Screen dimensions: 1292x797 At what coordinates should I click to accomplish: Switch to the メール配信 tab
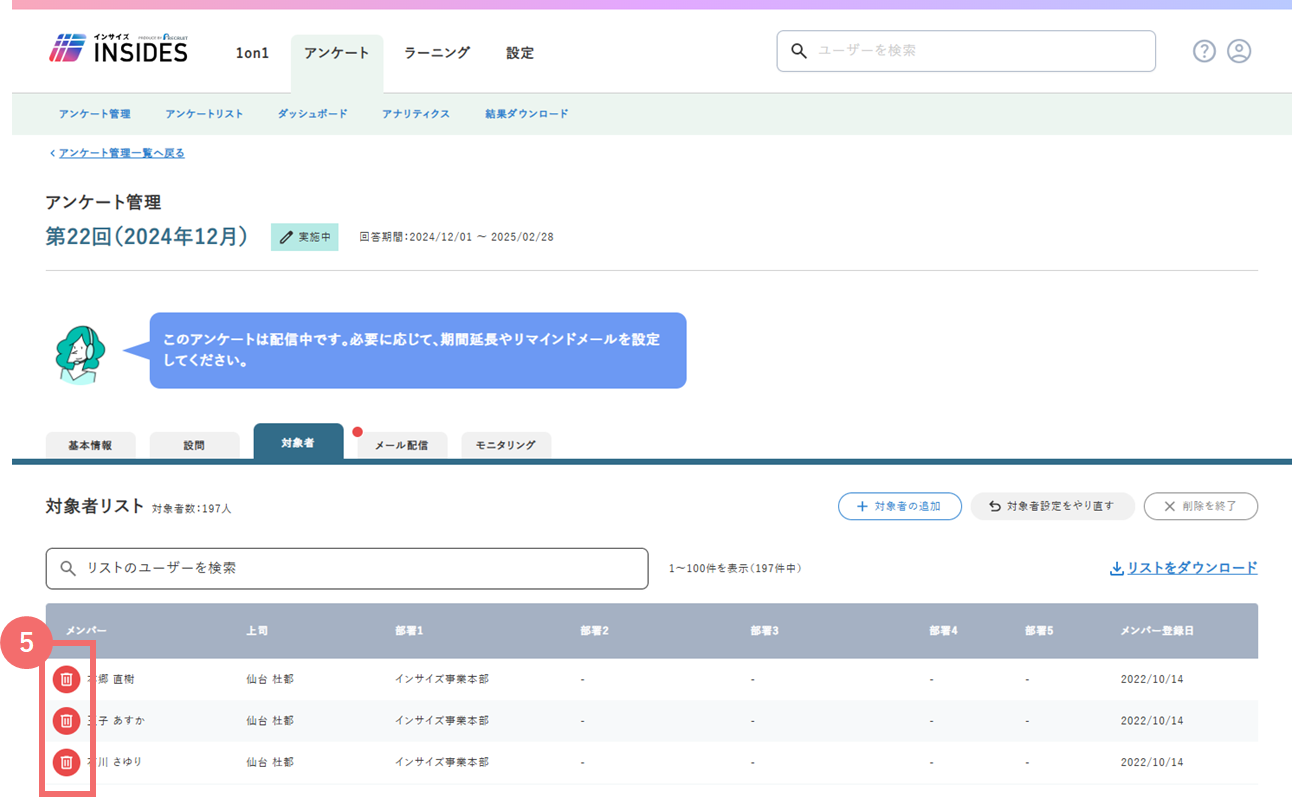click(402, 445)
